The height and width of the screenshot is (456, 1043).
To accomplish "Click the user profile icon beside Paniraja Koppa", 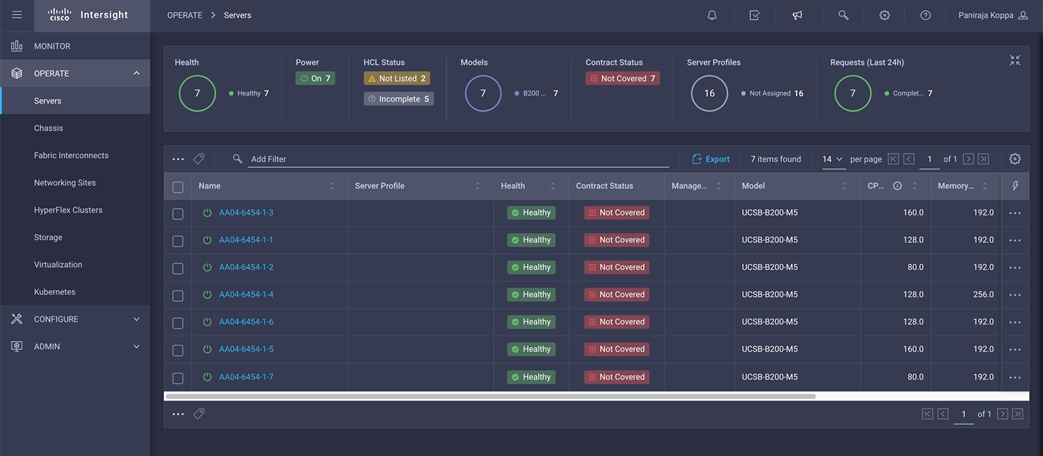I will coord(1023,15).
